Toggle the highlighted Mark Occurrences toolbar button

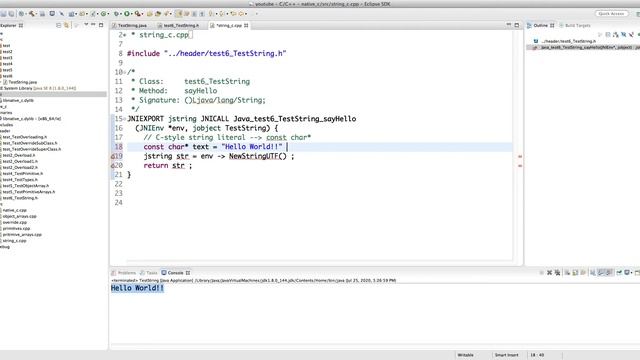(179, 13)
